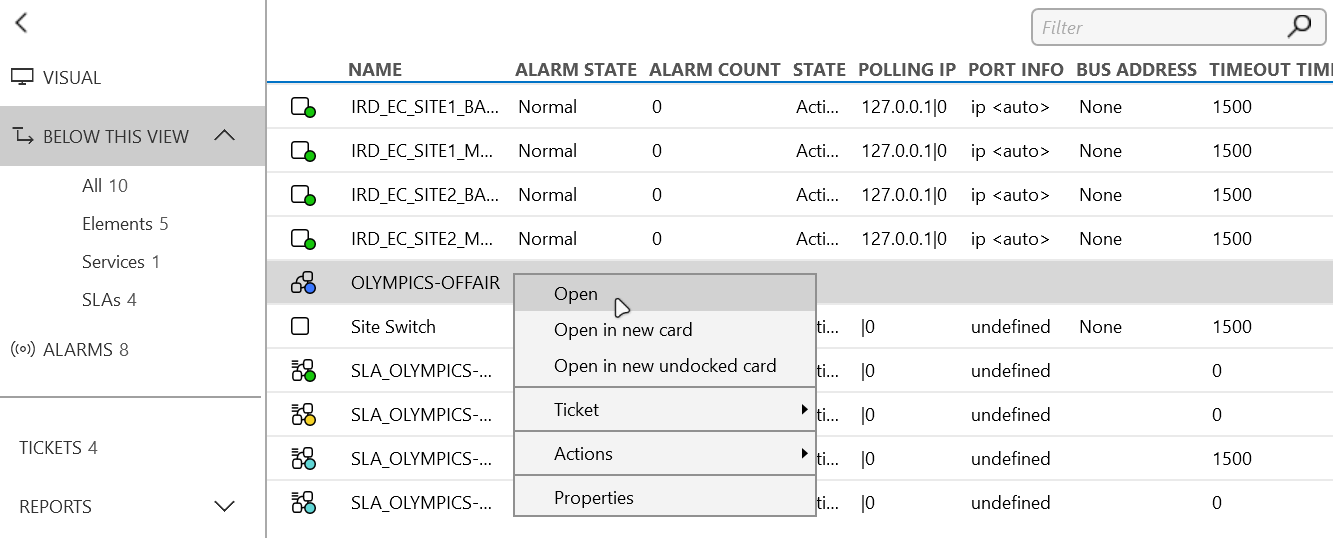Image resolution: width=1333 pixels, height=538 pixels.
Task: Expand the Actions submenu
Action: tap(804, 454)
